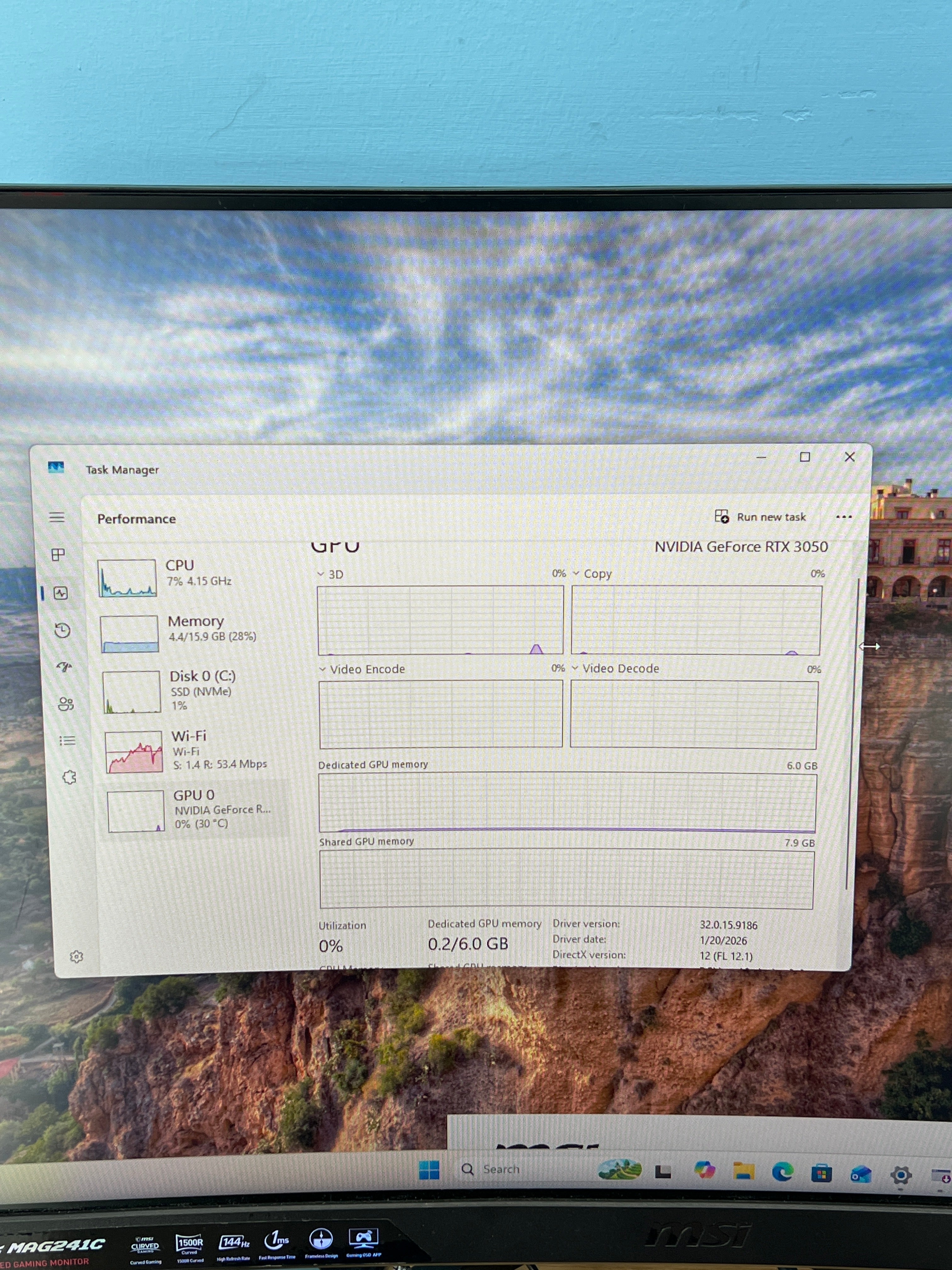Click the Run new task icon
This screenshot has height=1270, width=952.
(722, 517)
